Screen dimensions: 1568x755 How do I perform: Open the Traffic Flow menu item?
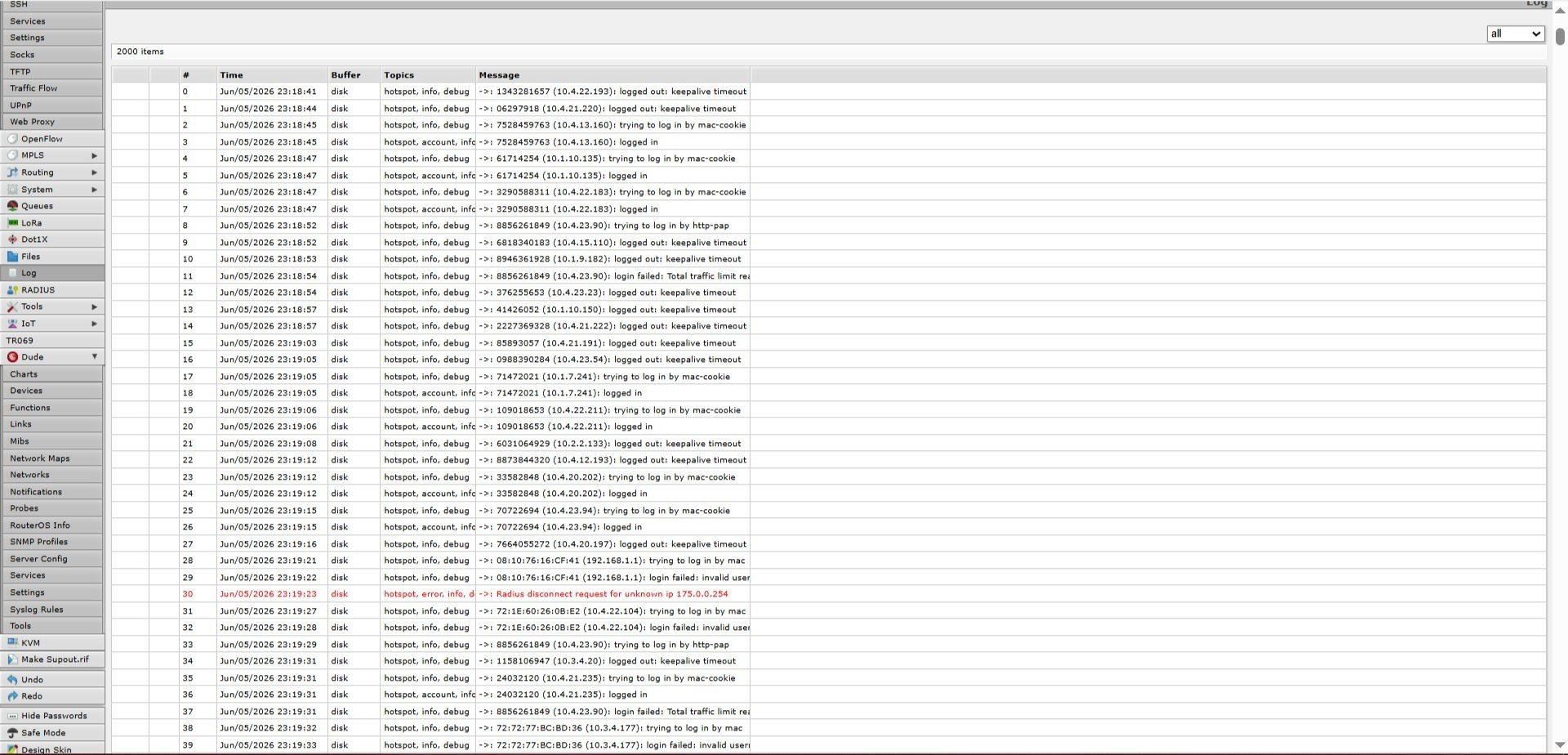52,88
